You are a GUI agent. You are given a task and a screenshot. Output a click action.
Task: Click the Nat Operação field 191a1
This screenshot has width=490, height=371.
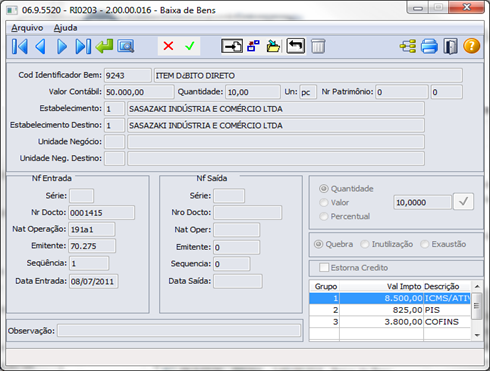pos(92,229)
